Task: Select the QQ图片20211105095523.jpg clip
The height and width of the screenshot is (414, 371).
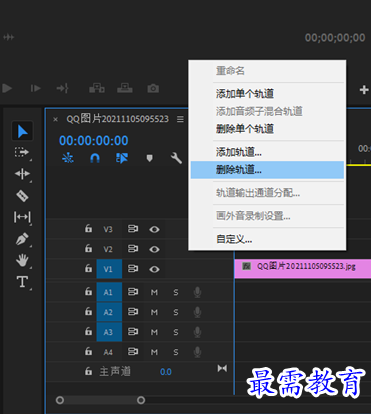Action: pos(303,269)
